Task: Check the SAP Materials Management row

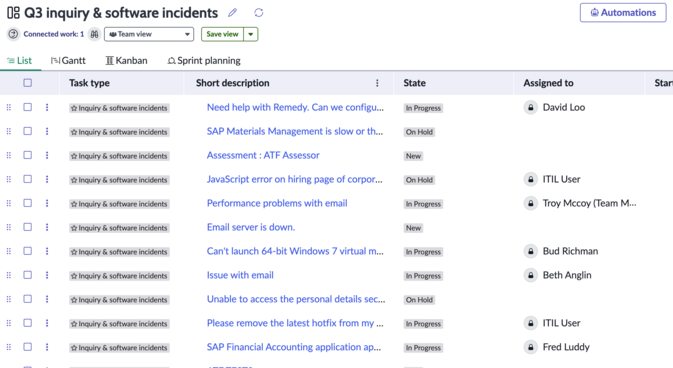Action: (27, 131)
